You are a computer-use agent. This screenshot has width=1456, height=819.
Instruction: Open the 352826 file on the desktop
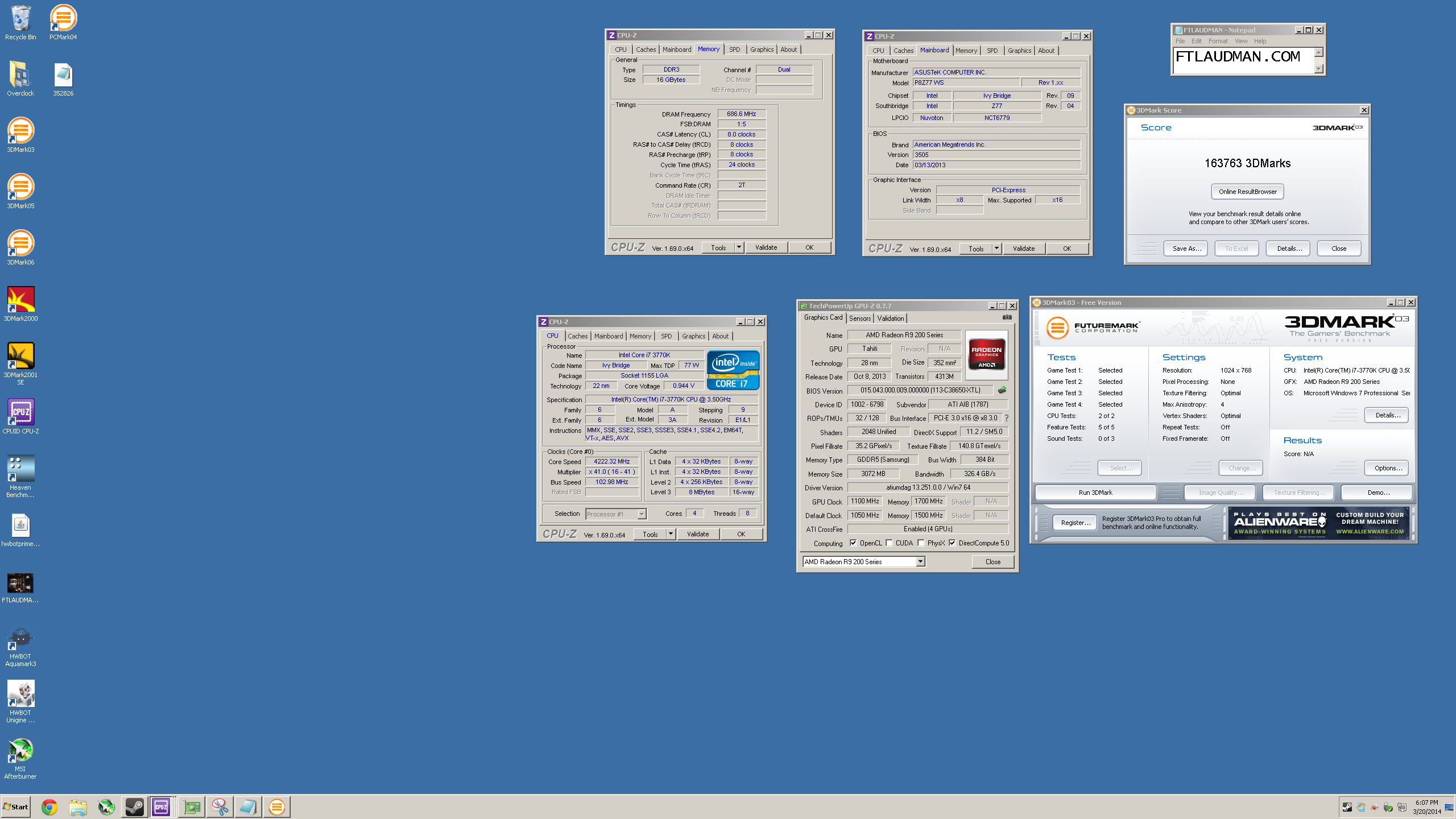(x=63, y=79)
